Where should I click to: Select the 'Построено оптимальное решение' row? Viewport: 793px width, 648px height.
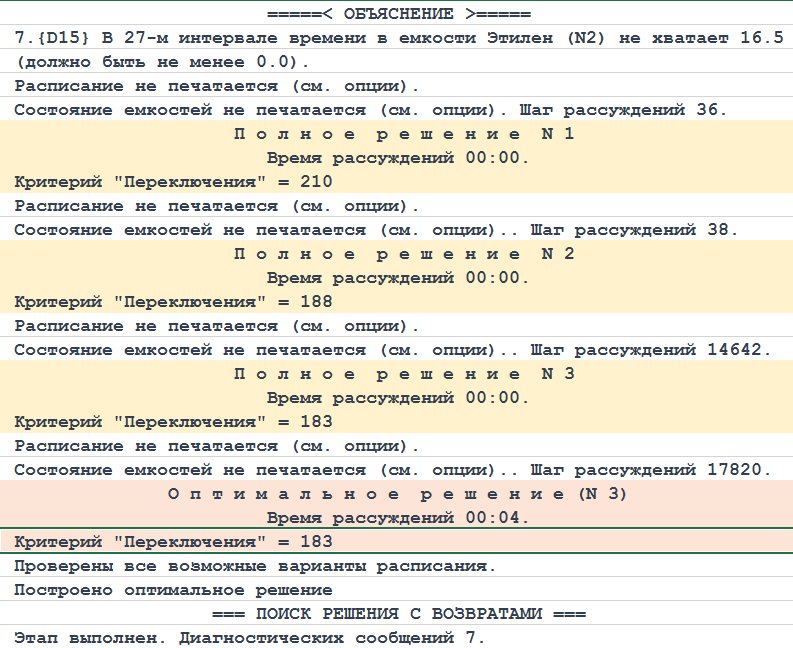(x=173, y=590)
